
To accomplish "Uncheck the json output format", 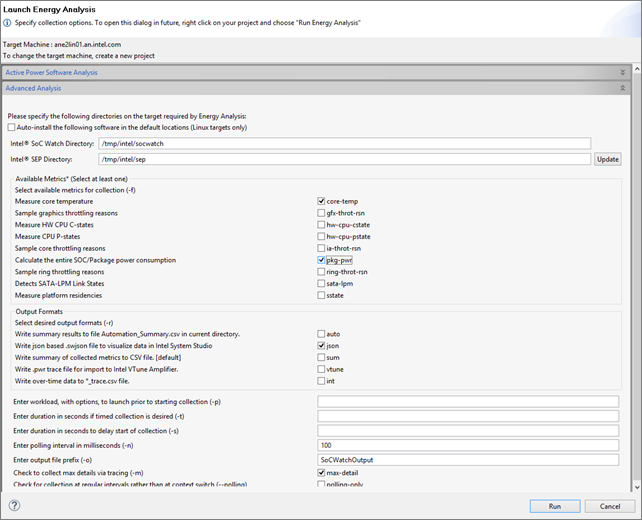I will [322, 345].
